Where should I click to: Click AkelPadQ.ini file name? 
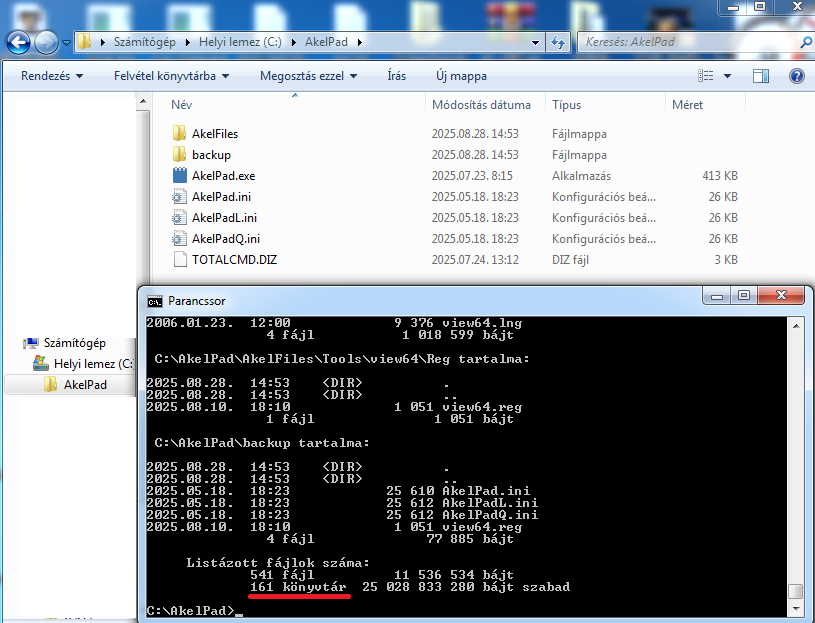pyautogui.click(x=226, y=238)
